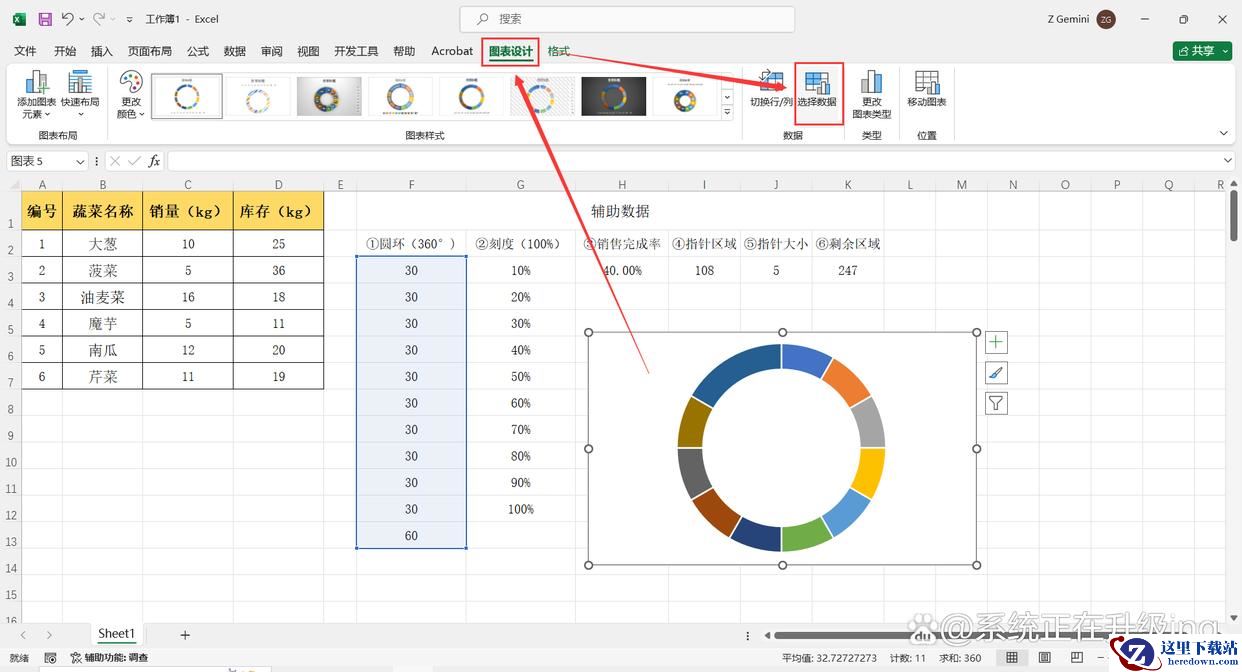
Task: Add a new sheet with plus button
Action: point(185,635)
